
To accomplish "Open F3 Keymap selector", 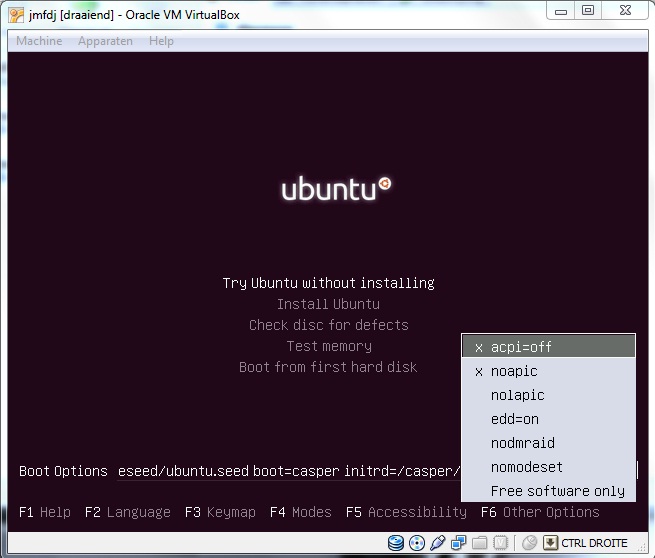I will [220, 512].
